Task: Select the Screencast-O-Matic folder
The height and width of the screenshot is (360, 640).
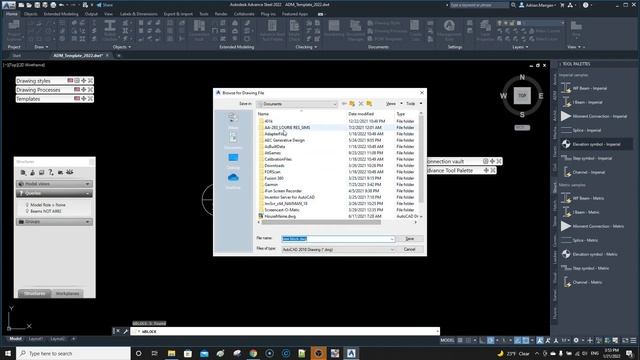Action: (x=282, y=210)
